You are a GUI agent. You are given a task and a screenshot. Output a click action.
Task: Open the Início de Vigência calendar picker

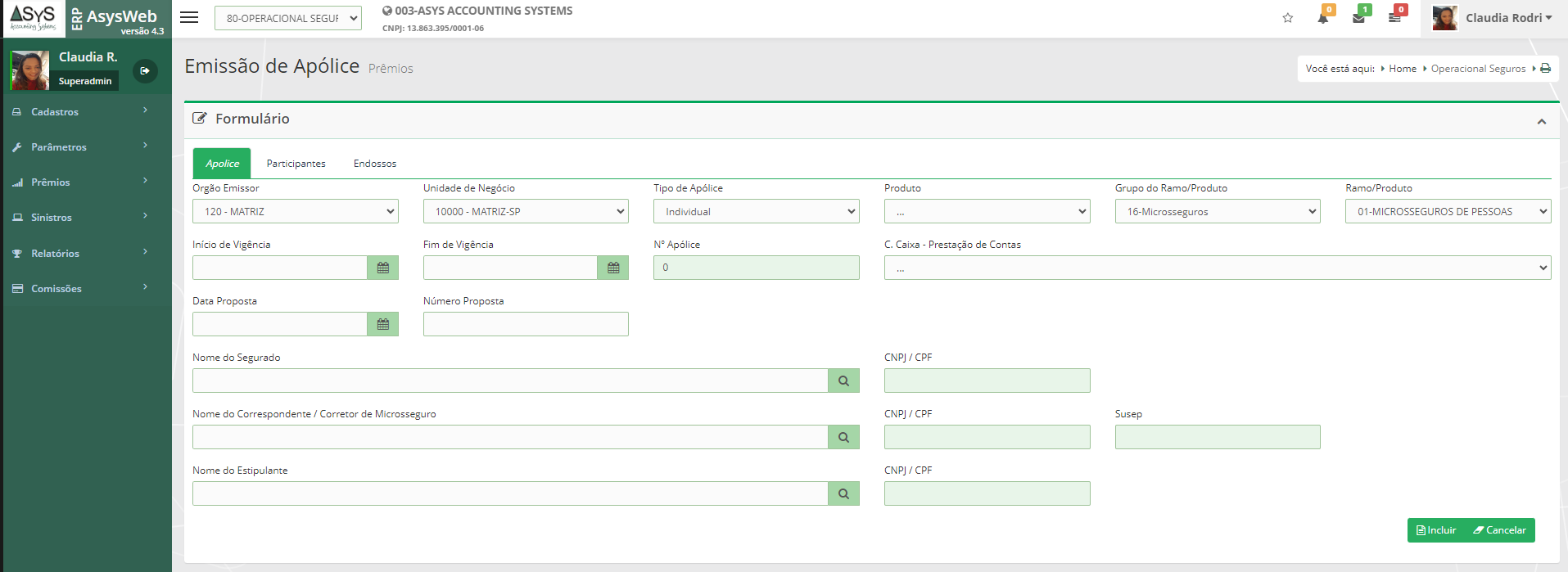point(382,268)
